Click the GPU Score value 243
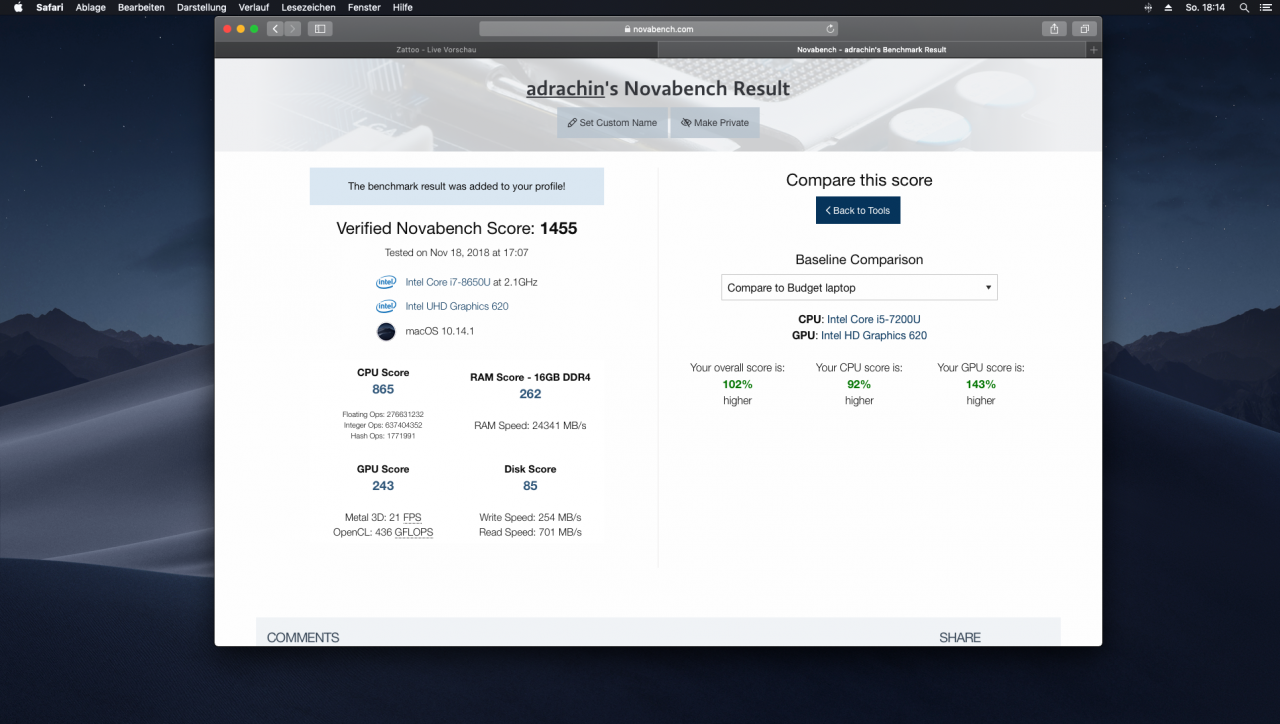The width and height of the screenshot is (1280, 724). pyautogui.click(x=383, y=485)
